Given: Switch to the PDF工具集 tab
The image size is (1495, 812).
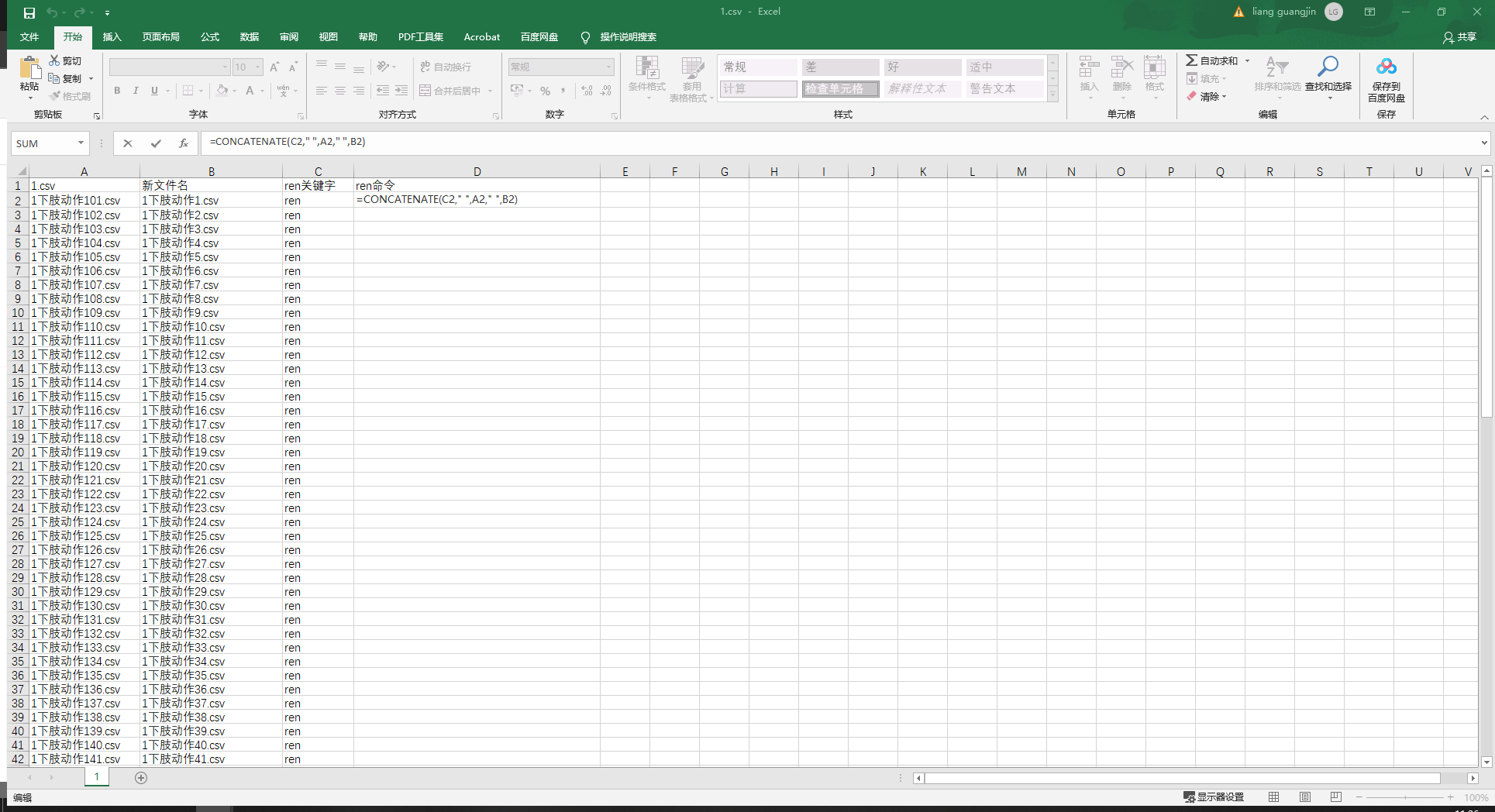Looking at the screenshot, I should pyautogui.click(x=421, y=37).
